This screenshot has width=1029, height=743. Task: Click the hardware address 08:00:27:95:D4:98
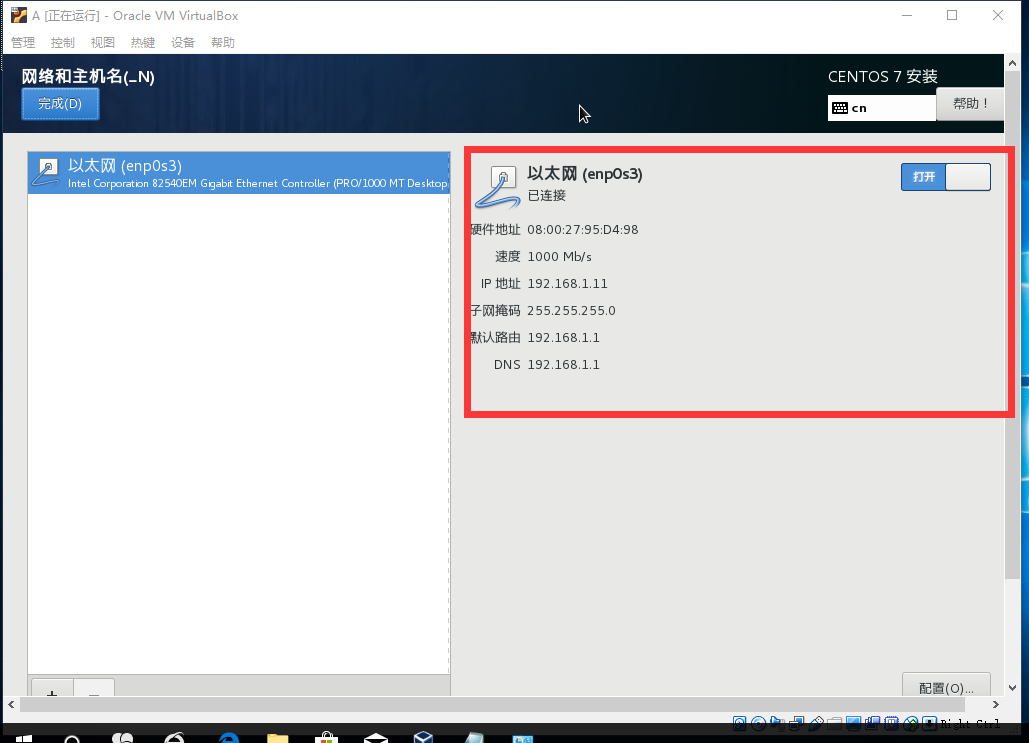pos(583,230)
